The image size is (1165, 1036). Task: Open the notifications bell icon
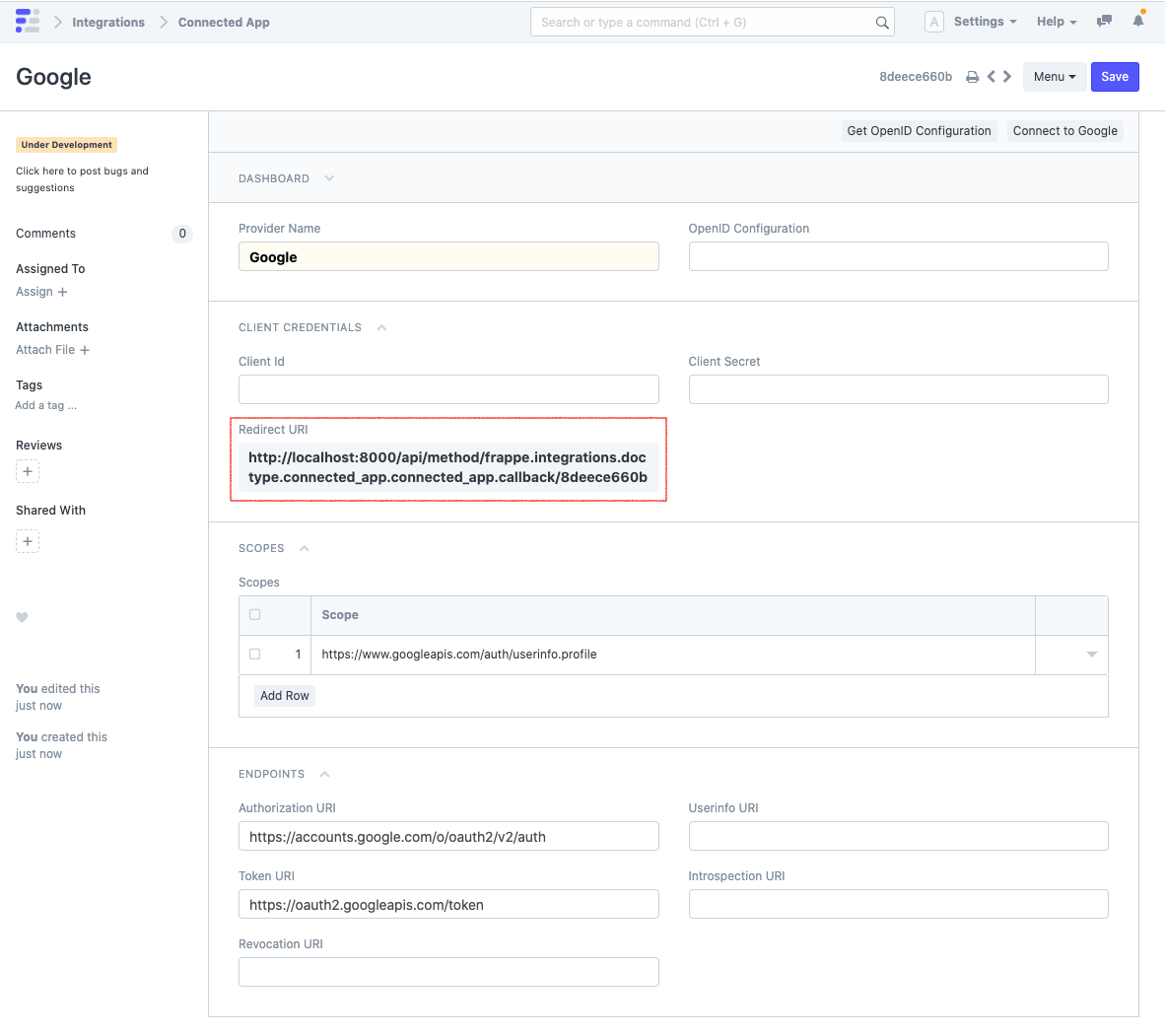point(1138,21)
